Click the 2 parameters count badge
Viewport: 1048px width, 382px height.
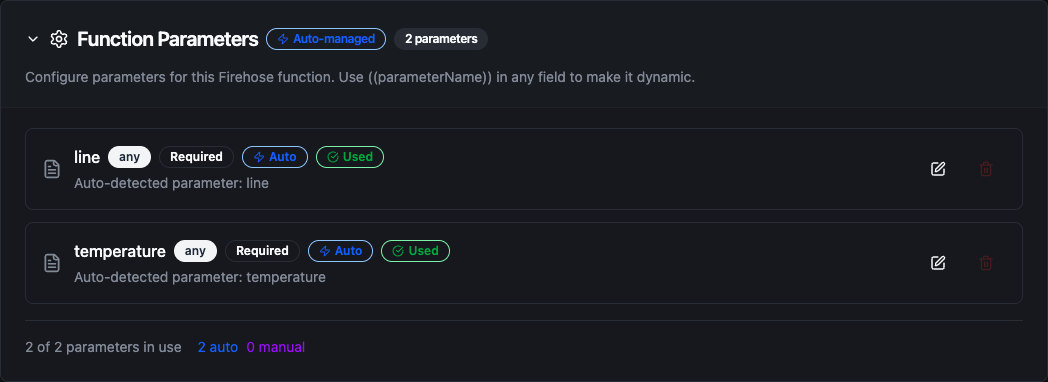pyautogui.click(x=441, y=39)
